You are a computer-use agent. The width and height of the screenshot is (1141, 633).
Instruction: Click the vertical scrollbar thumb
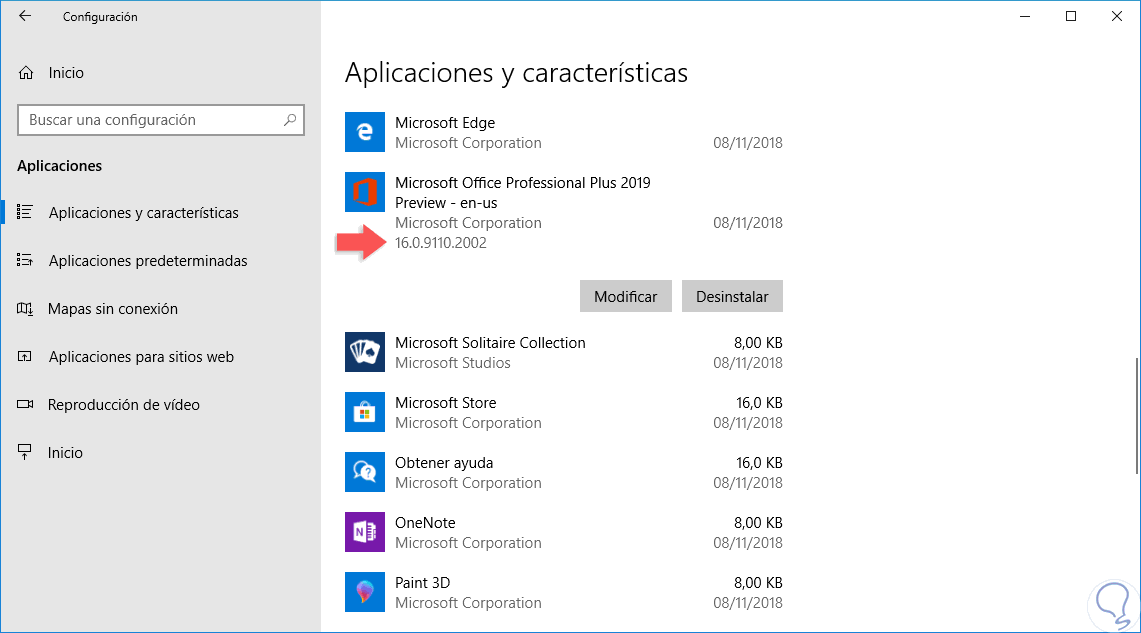(1137, 415)
